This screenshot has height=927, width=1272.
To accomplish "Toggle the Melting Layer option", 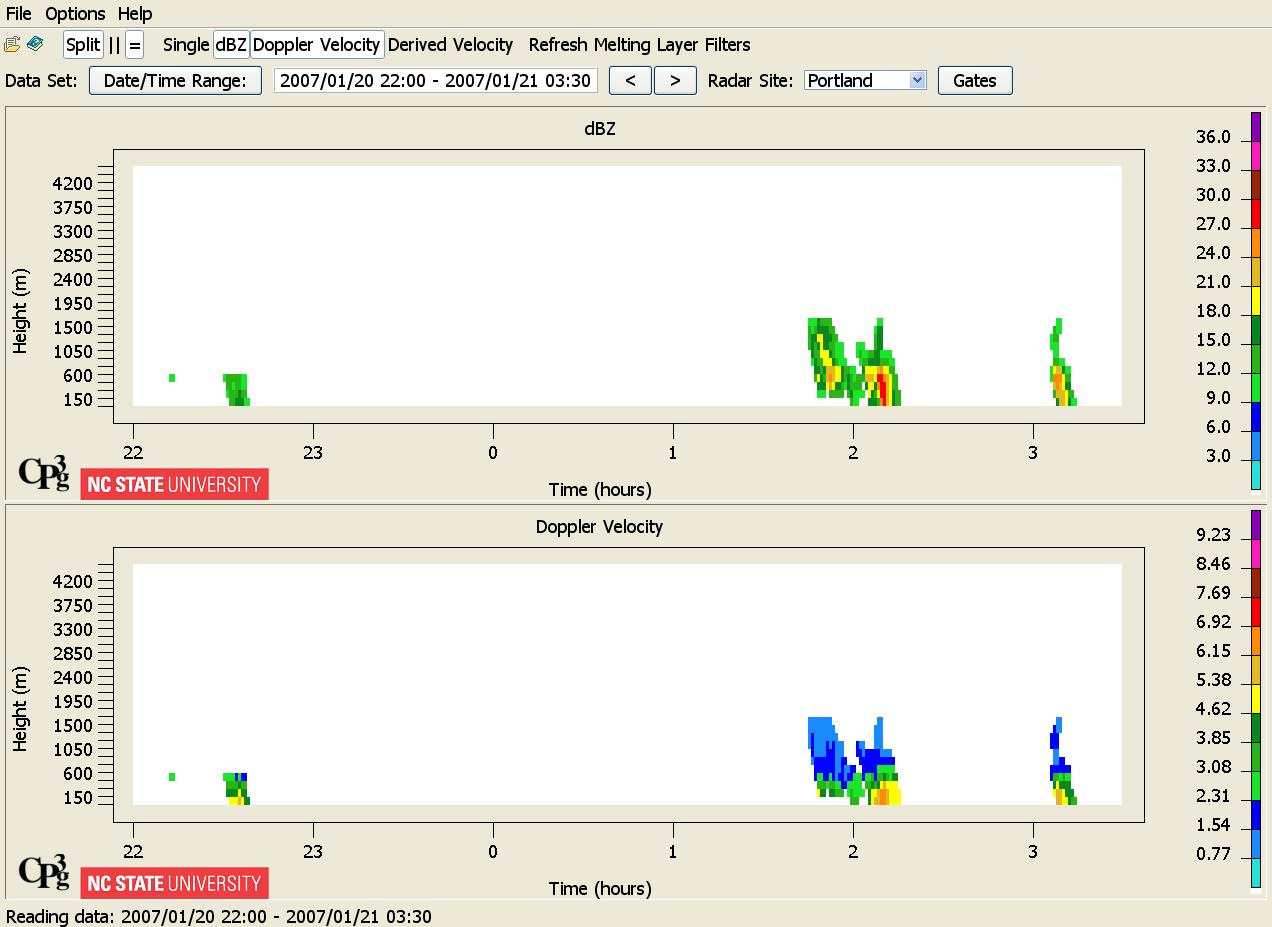I will [646, 45].
